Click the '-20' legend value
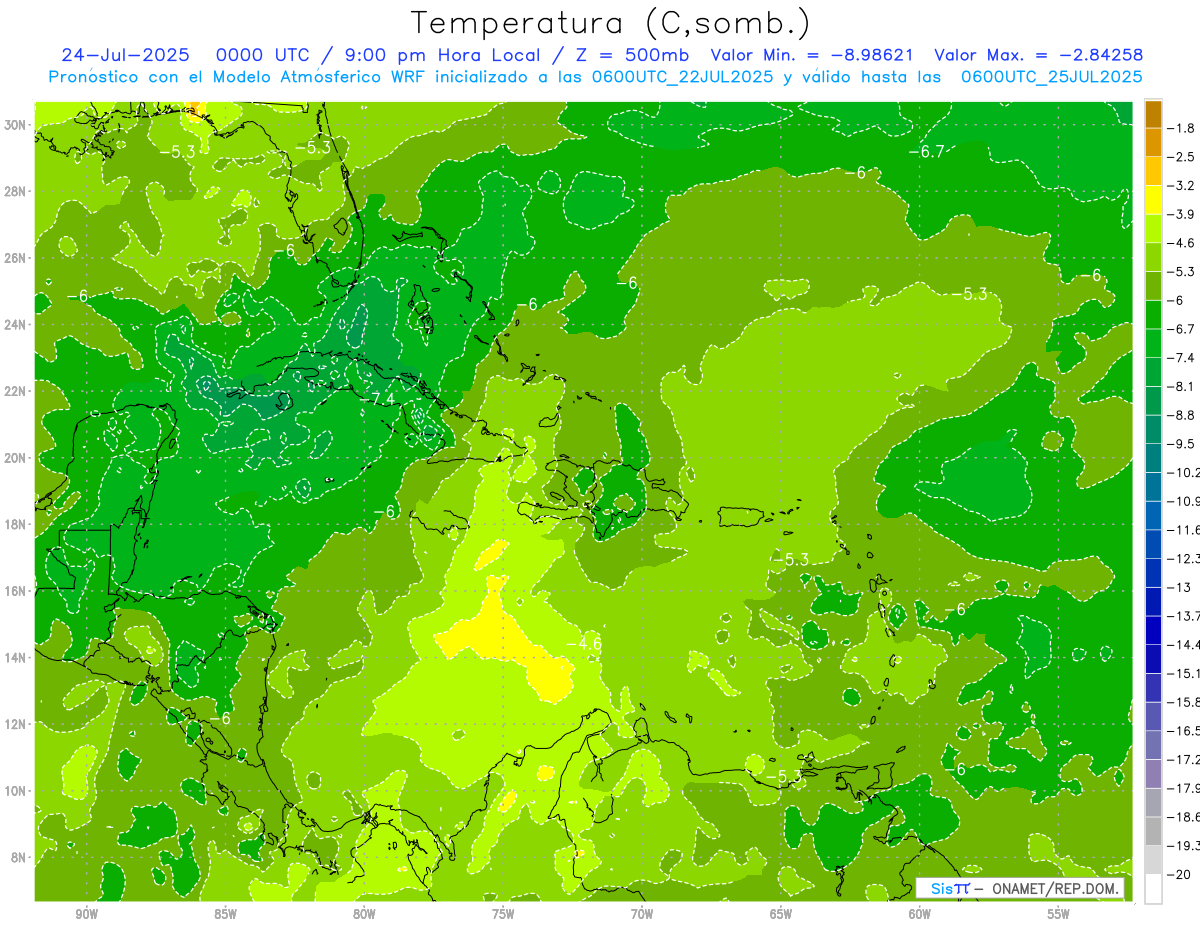The width and height of the screenshot is (1200, 927). pyautogui.click(x=1179, y=874)
